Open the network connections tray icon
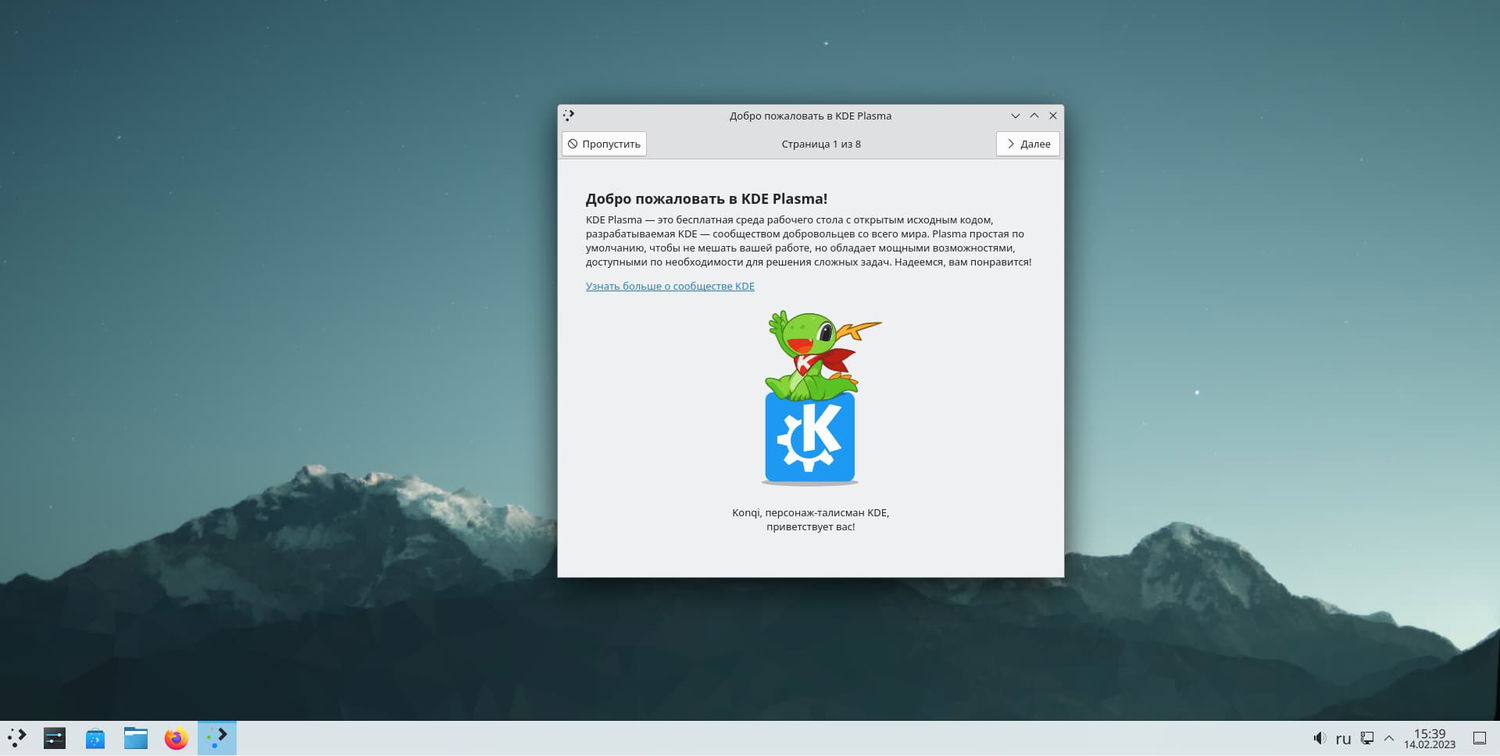1500x756 pixels. click(1367, 738)
